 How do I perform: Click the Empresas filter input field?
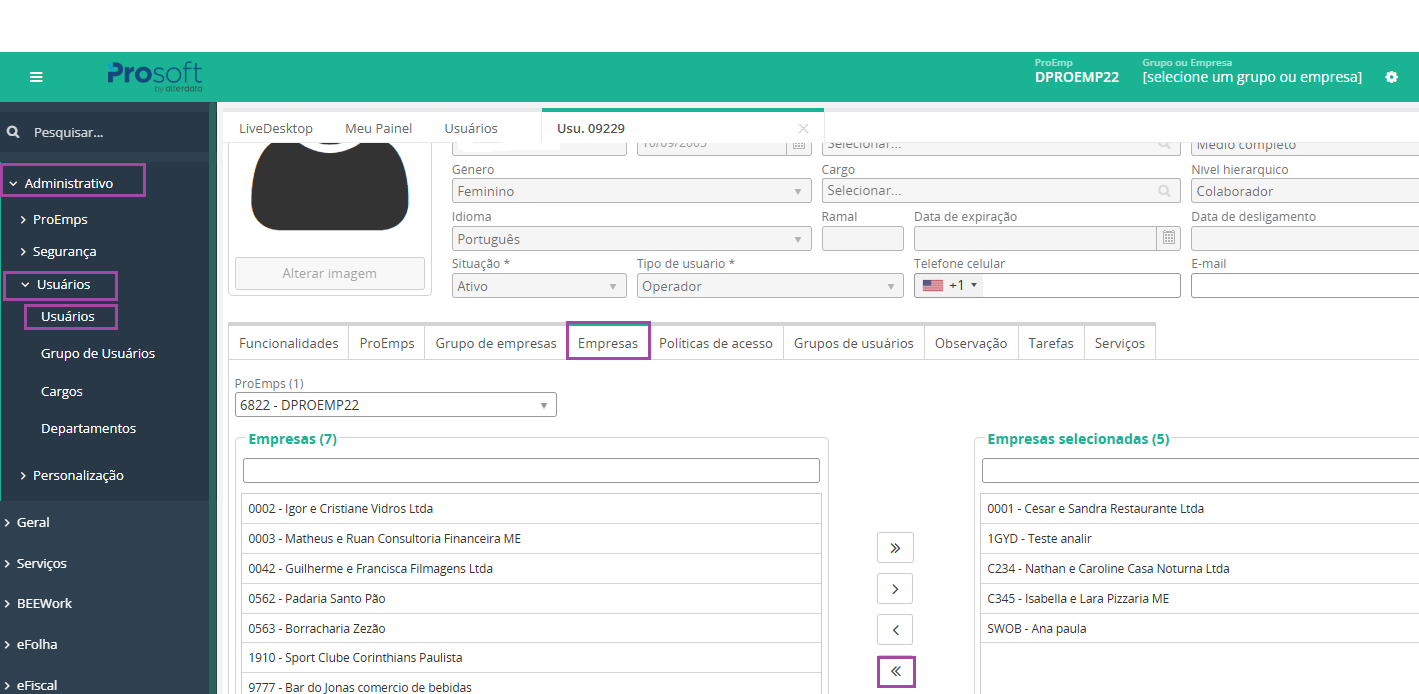click(x=531, y=471)
